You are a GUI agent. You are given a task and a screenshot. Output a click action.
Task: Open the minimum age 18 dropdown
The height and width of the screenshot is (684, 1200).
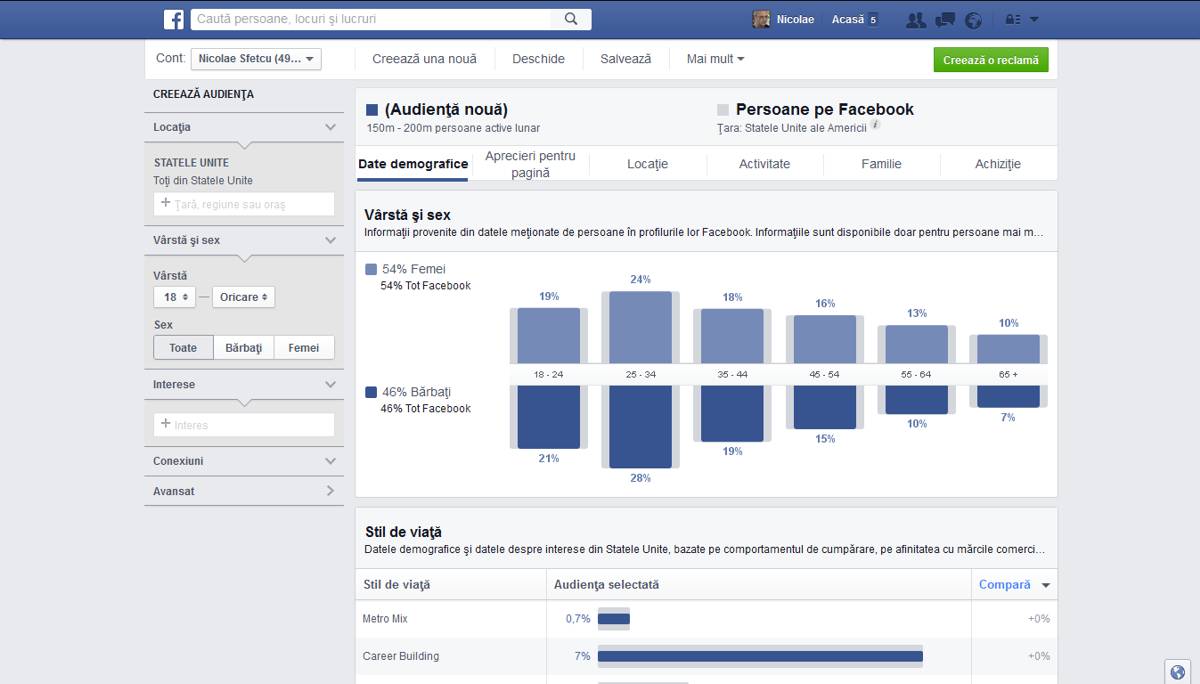(x=175, y=297)
